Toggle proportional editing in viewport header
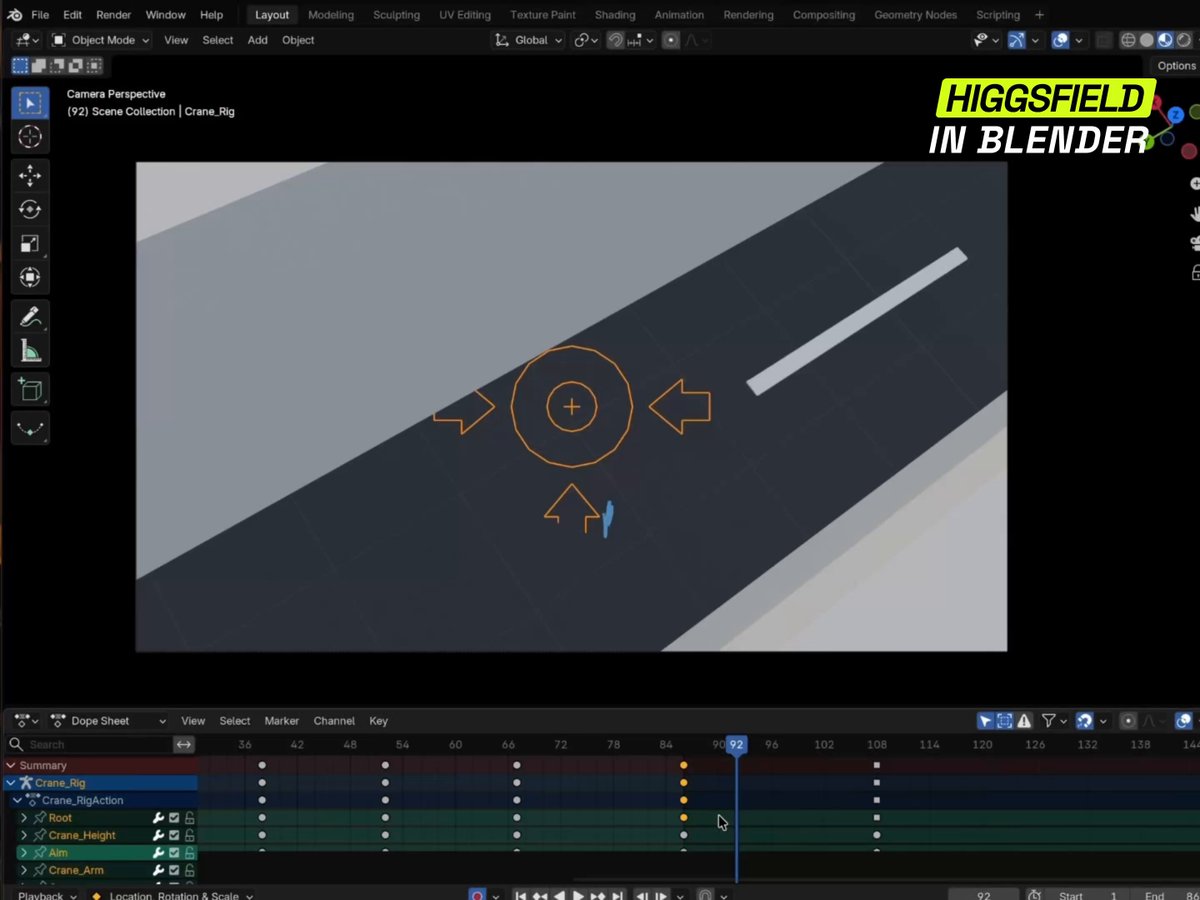This screenshot has height=900, width=1200. click(671, 40)
